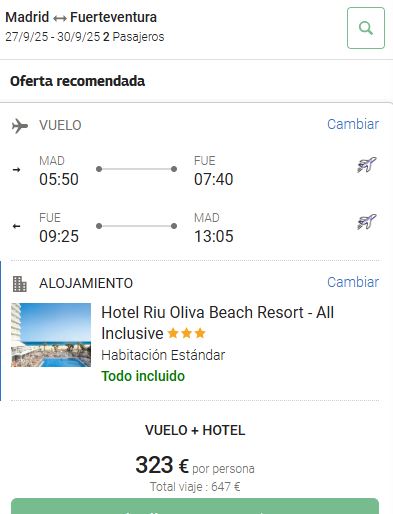
Task: Click the travel dates 27/9/25 - 30/9/25
Action: tap(53, 37)
